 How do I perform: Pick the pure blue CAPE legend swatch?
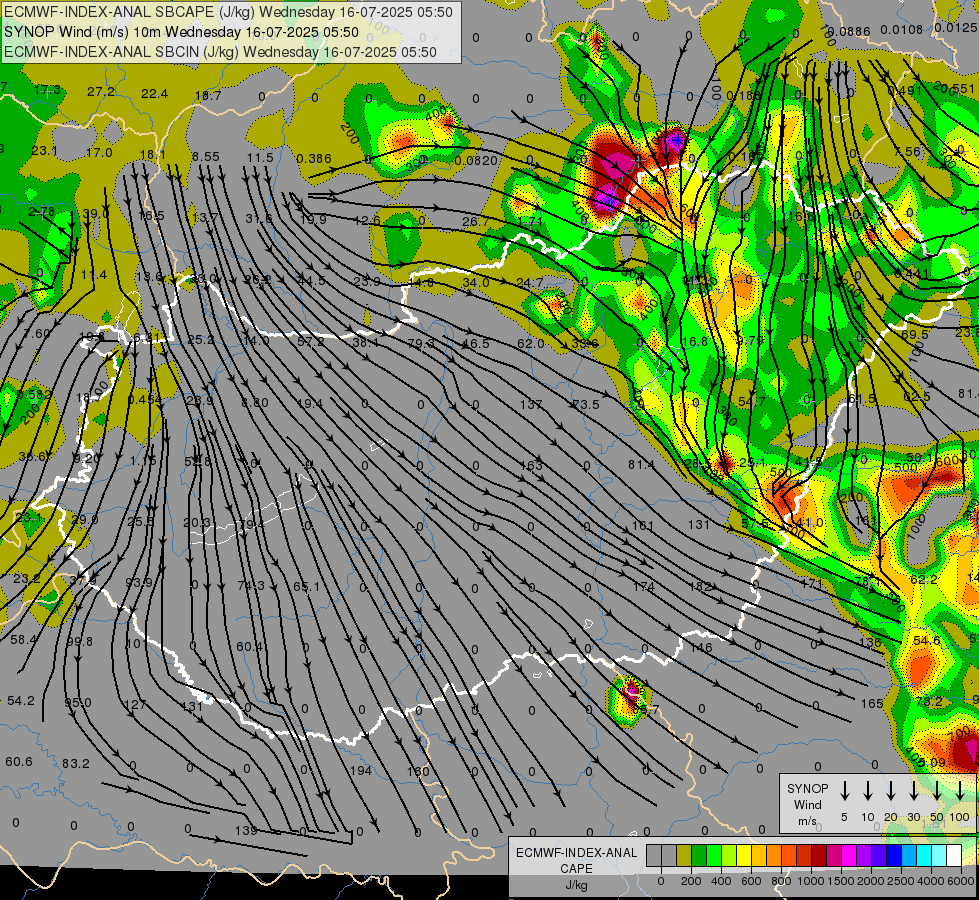(x=895, y=855)
